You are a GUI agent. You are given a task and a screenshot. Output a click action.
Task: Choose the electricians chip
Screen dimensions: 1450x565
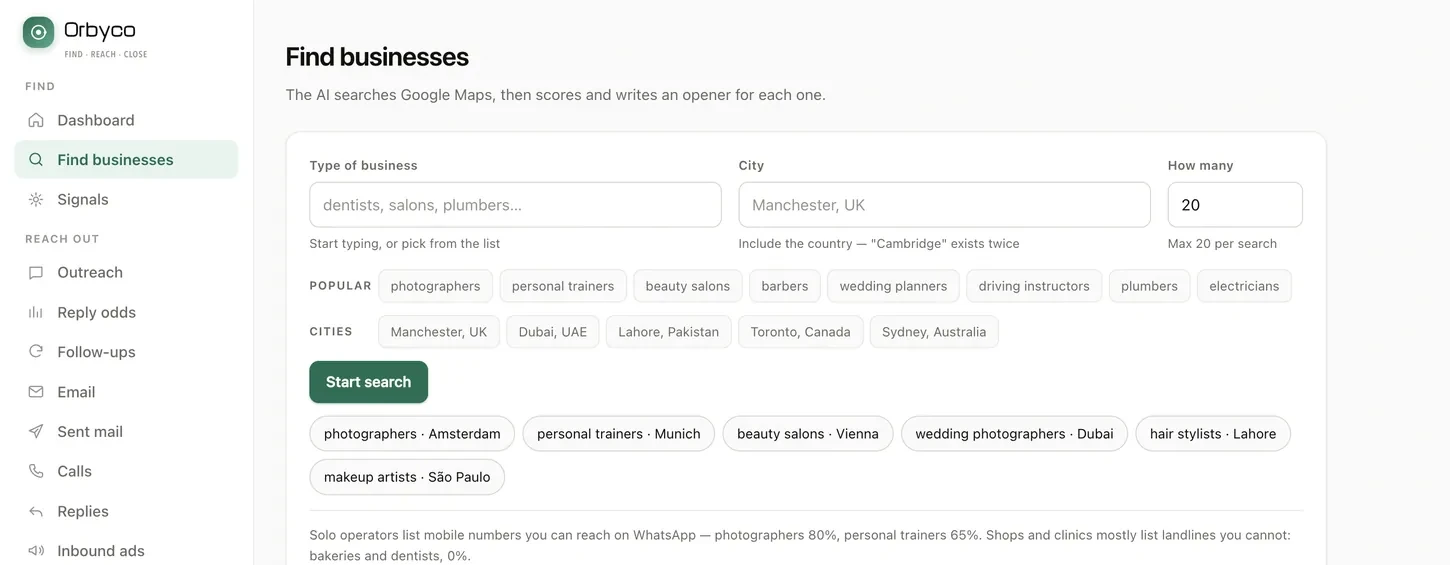[x=1244, y=286]
